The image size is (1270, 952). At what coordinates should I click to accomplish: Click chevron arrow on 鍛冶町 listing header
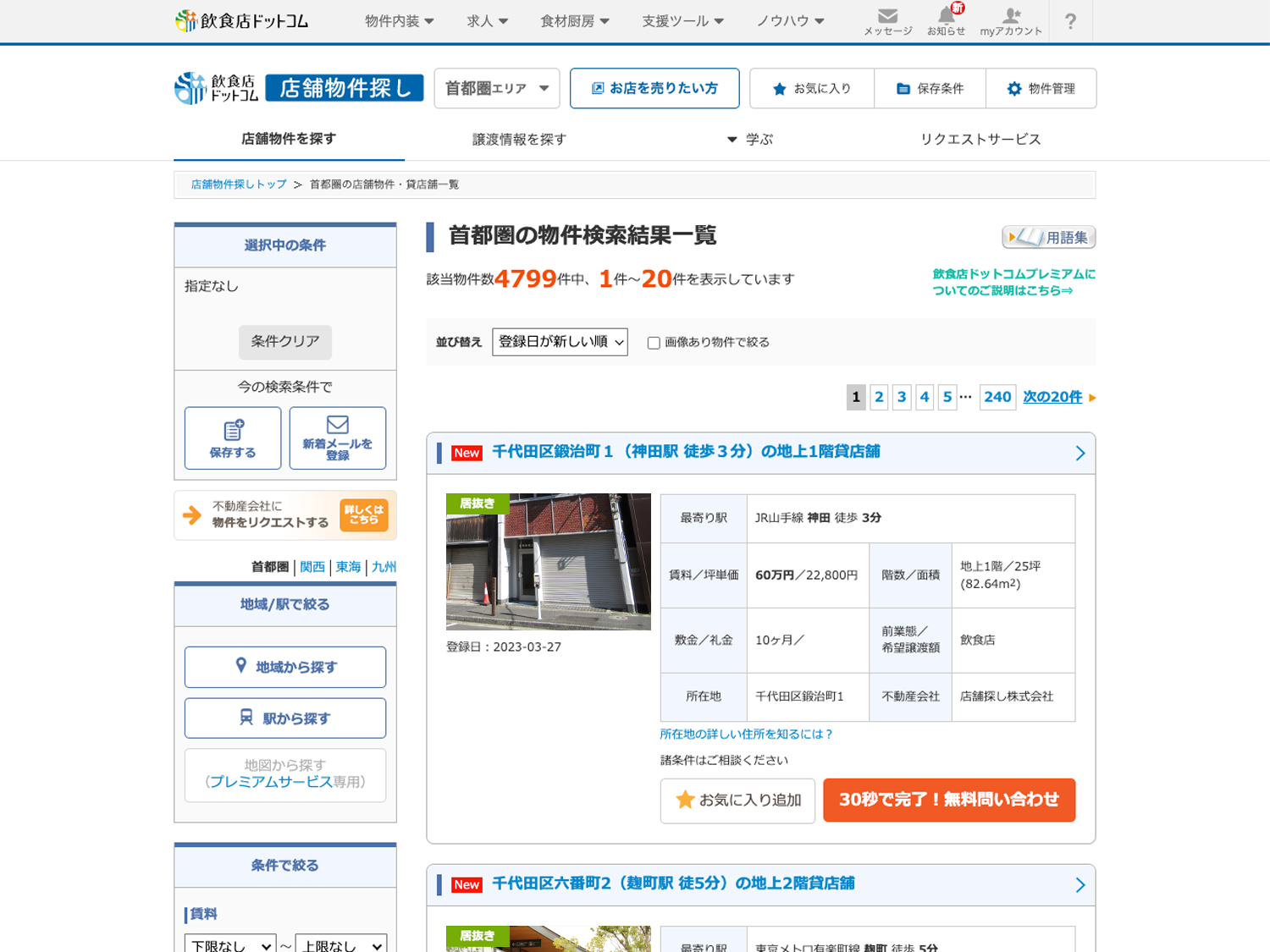point(1080,453)
